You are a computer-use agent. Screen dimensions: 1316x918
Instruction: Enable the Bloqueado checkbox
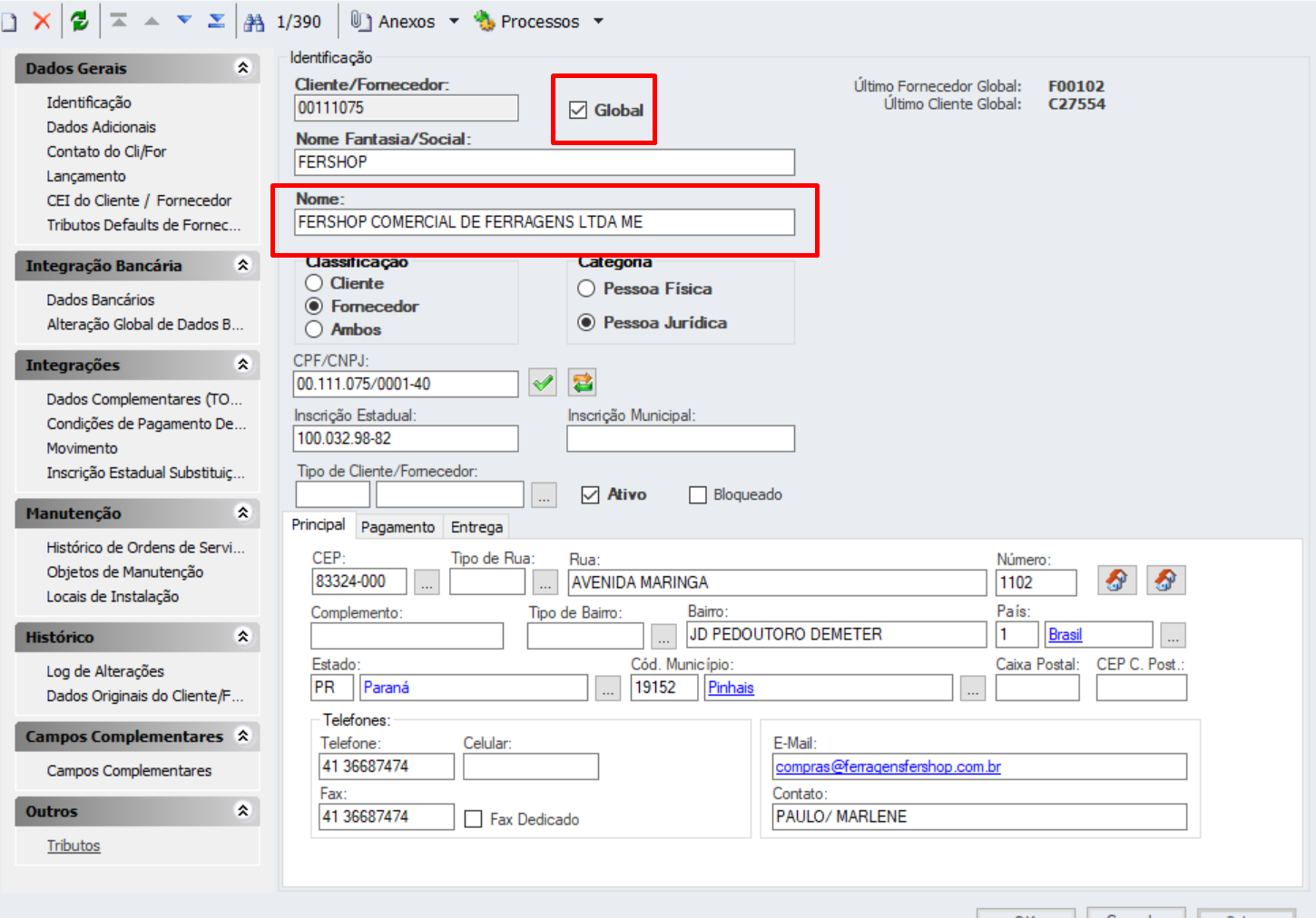[x=698, y=495]
